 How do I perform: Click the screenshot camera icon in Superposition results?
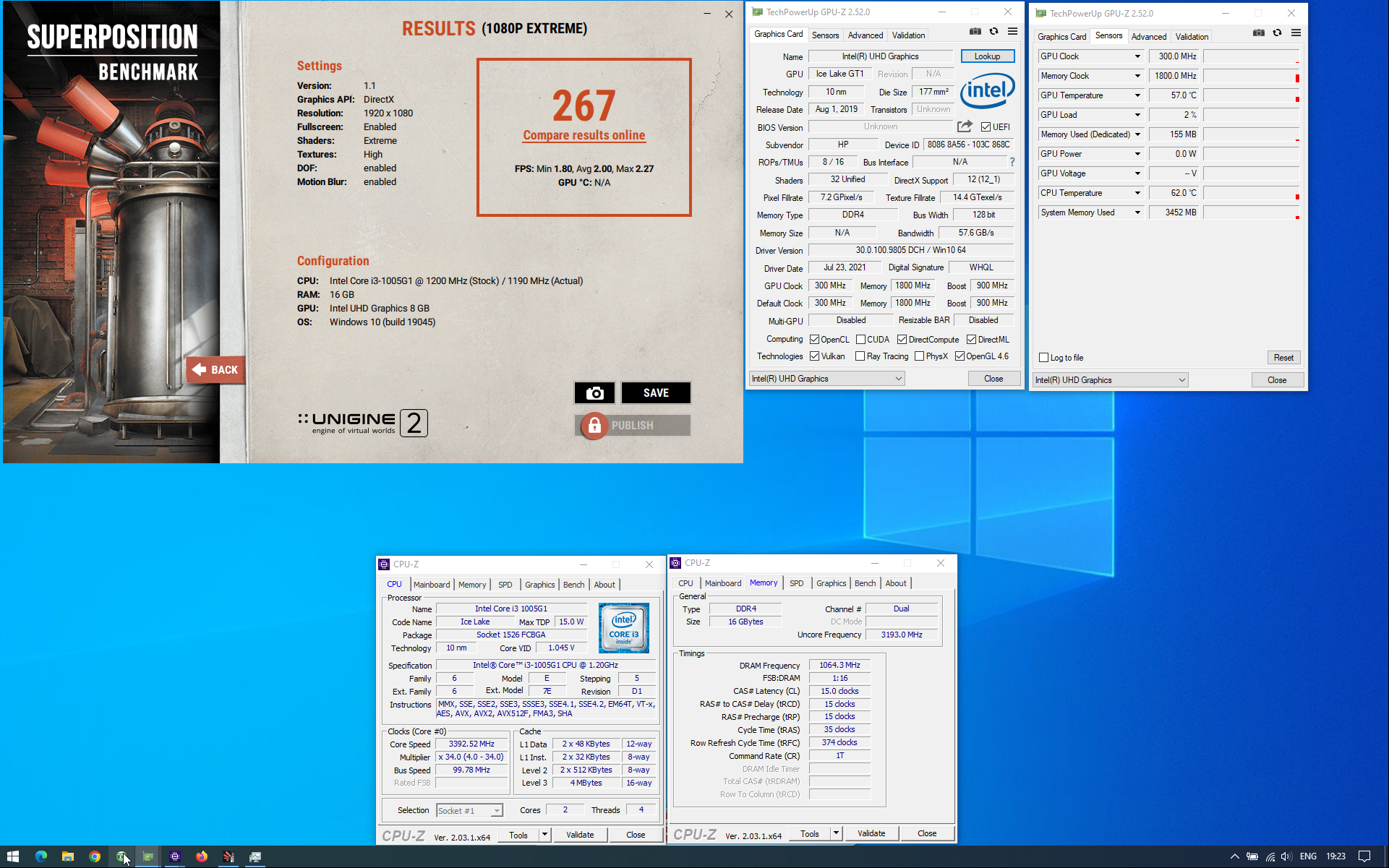594,392
